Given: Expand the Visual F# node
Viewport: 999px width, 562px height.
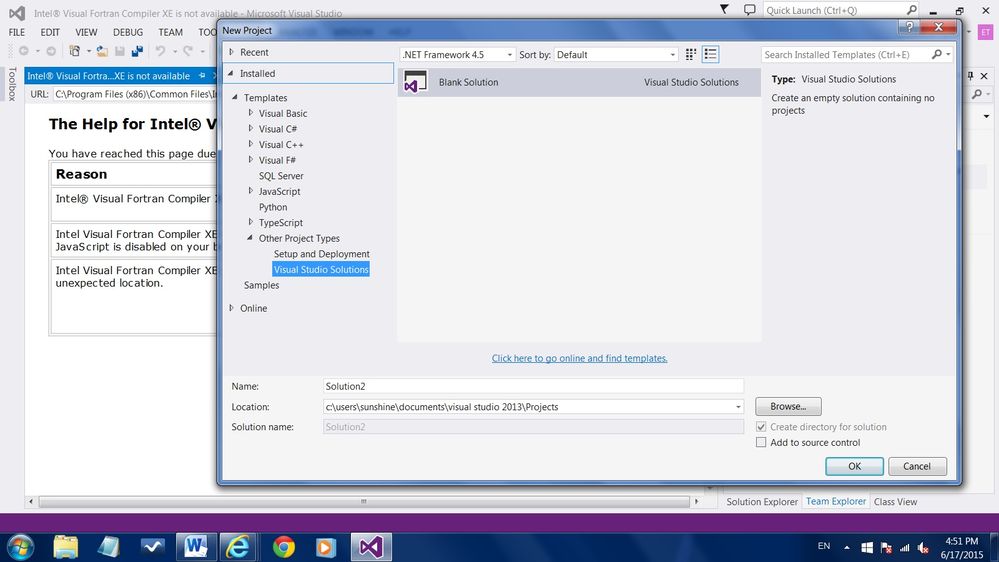Looking at the screenshot, I should (250, 160).
